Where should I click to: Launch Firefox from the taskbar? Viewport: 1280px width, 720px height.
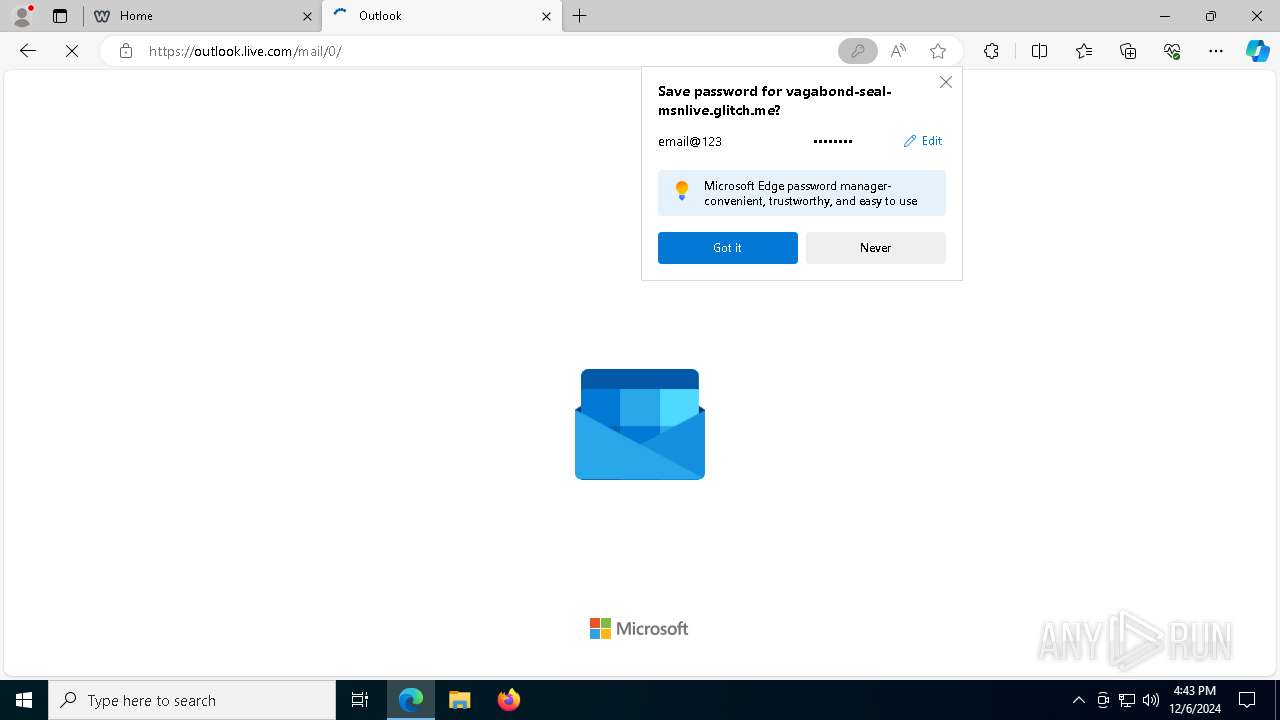[x=509, y=700]
